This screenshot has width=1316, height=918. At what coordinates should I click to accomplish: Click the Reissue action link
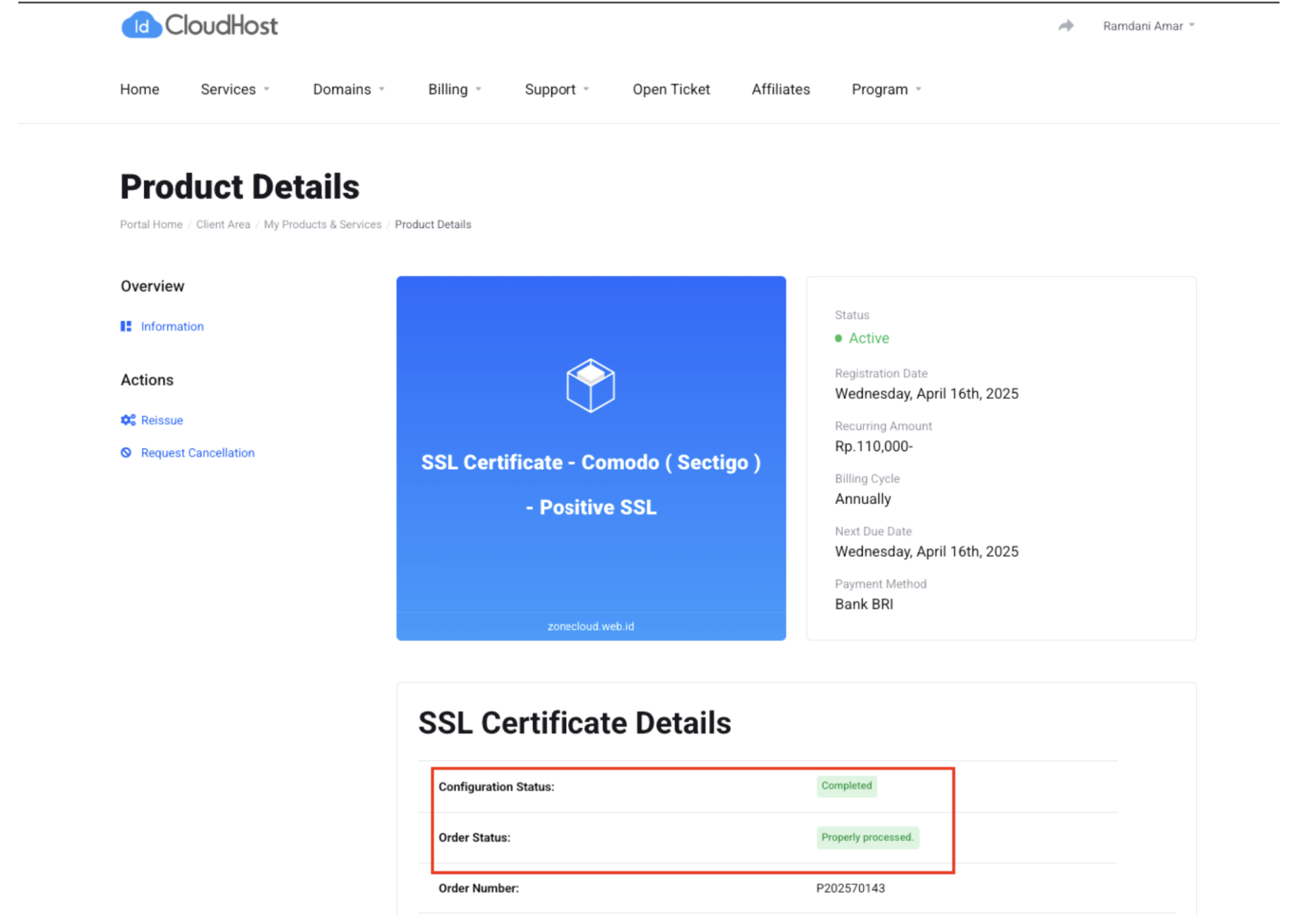(162, 420)
